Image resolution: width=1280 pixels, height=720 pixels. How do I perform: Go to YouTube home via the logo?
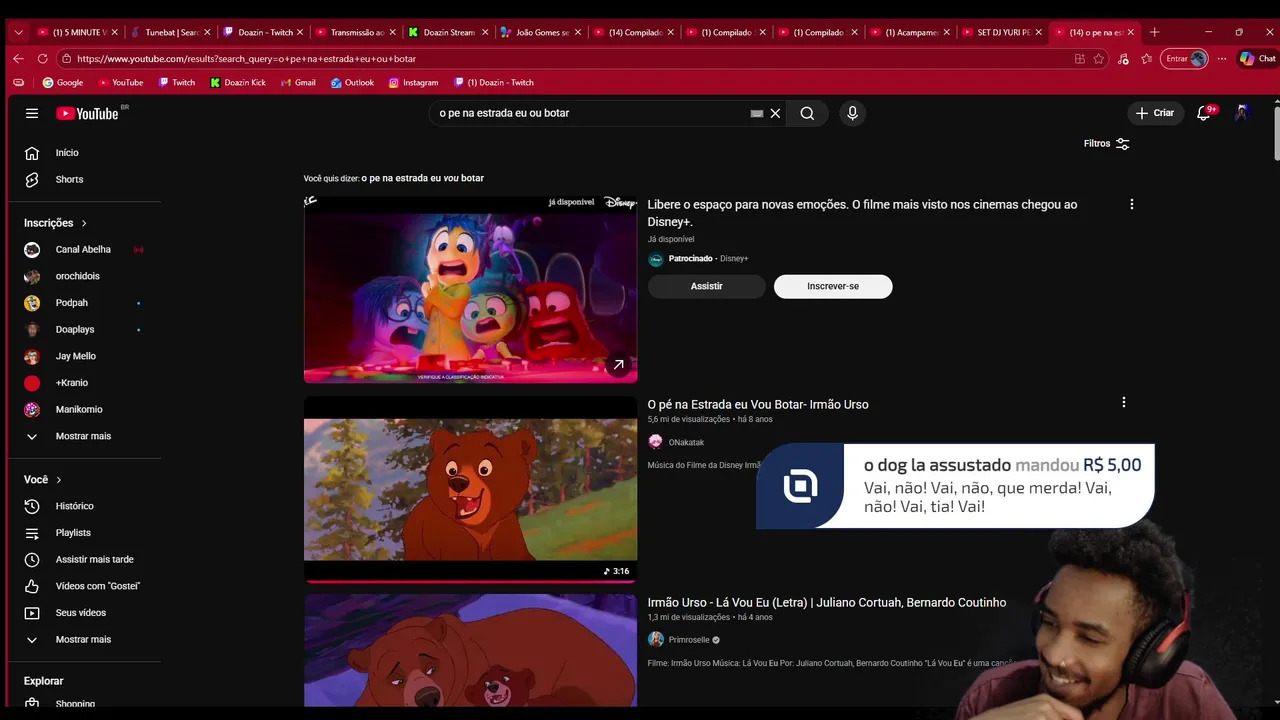coord(87,113)
